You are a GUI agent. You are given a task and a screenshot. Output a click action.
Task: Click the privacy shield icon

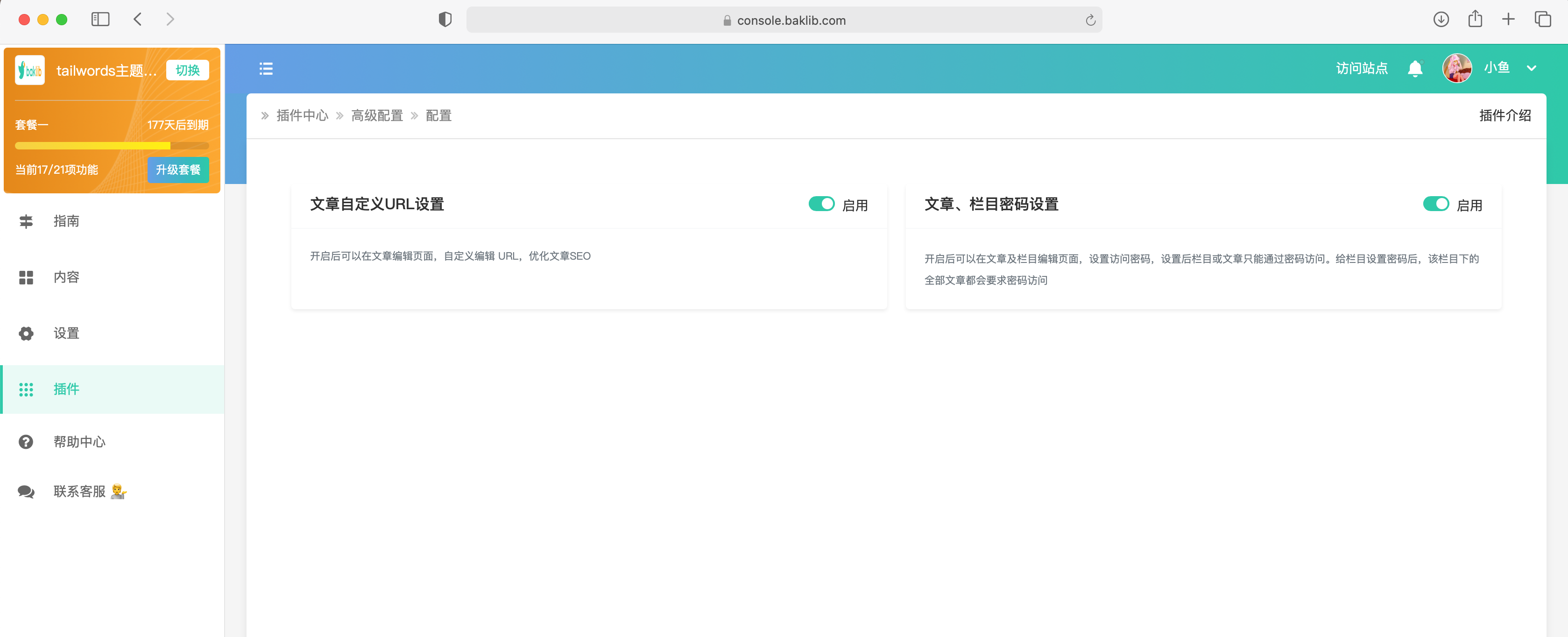[445, 20]
